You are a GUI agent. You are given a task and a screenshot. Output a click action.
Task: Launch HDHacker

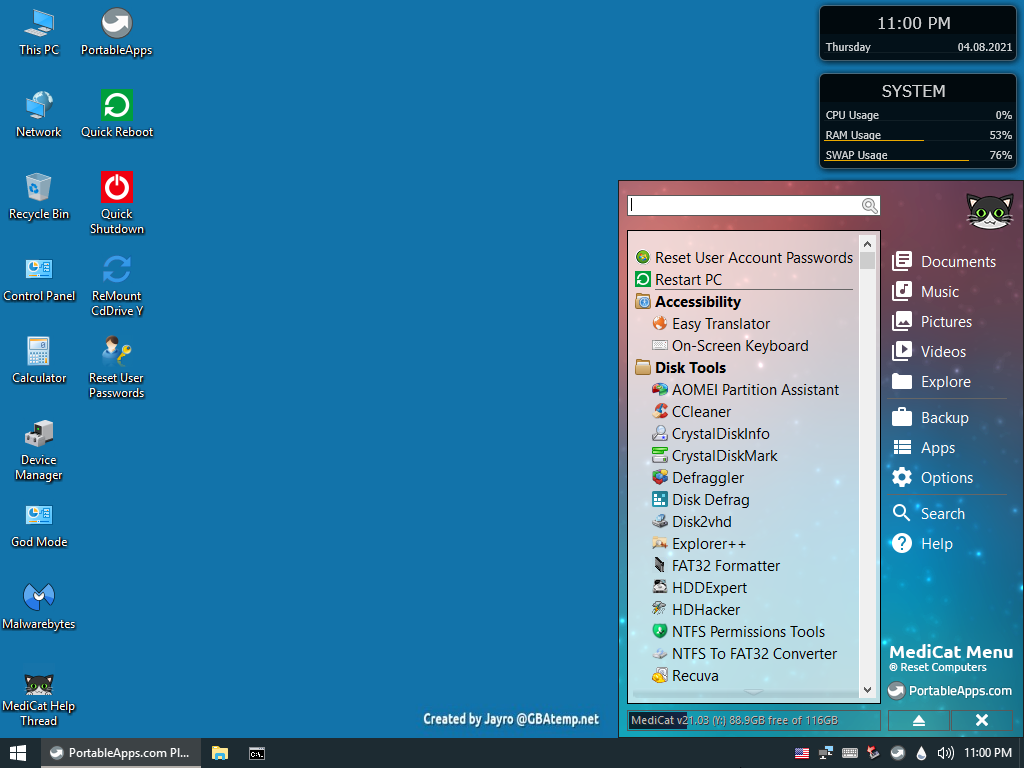click(x=696, y=609)
